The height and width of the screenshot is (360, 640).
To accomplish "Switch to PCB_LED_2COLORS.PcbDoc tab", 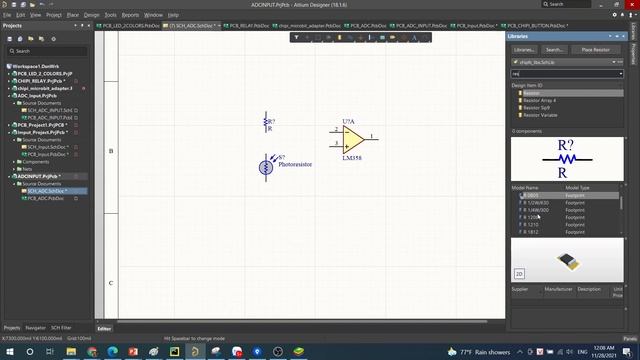I will pos(128,25).
